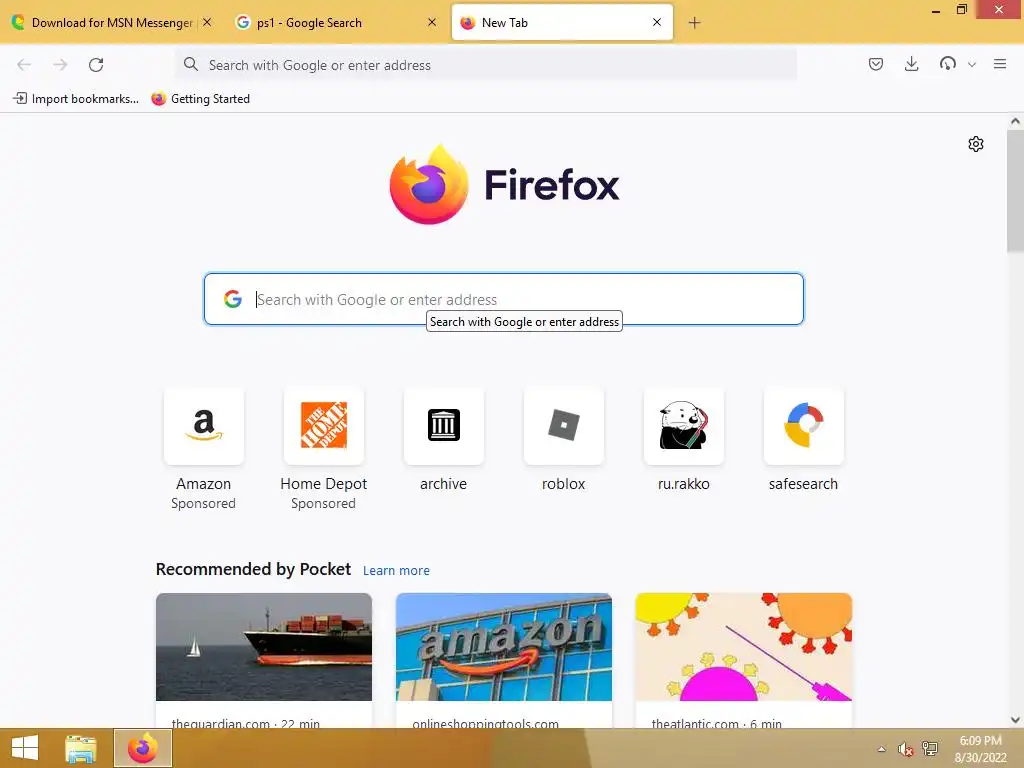
Task: Click the network tray icon
Action: 929,748
